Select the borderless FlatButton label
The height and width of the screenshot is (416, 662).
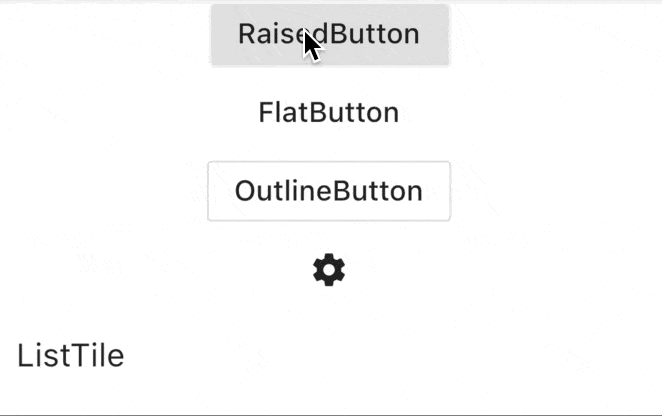click(329, 113)
